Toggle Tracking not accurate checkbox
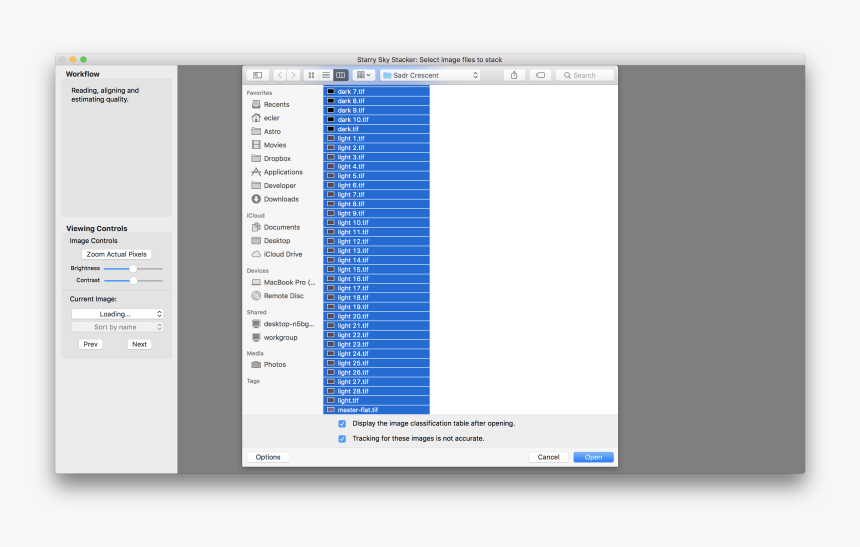Image resolution: width=860 pixels, height=547 pixels. point(342,439)
